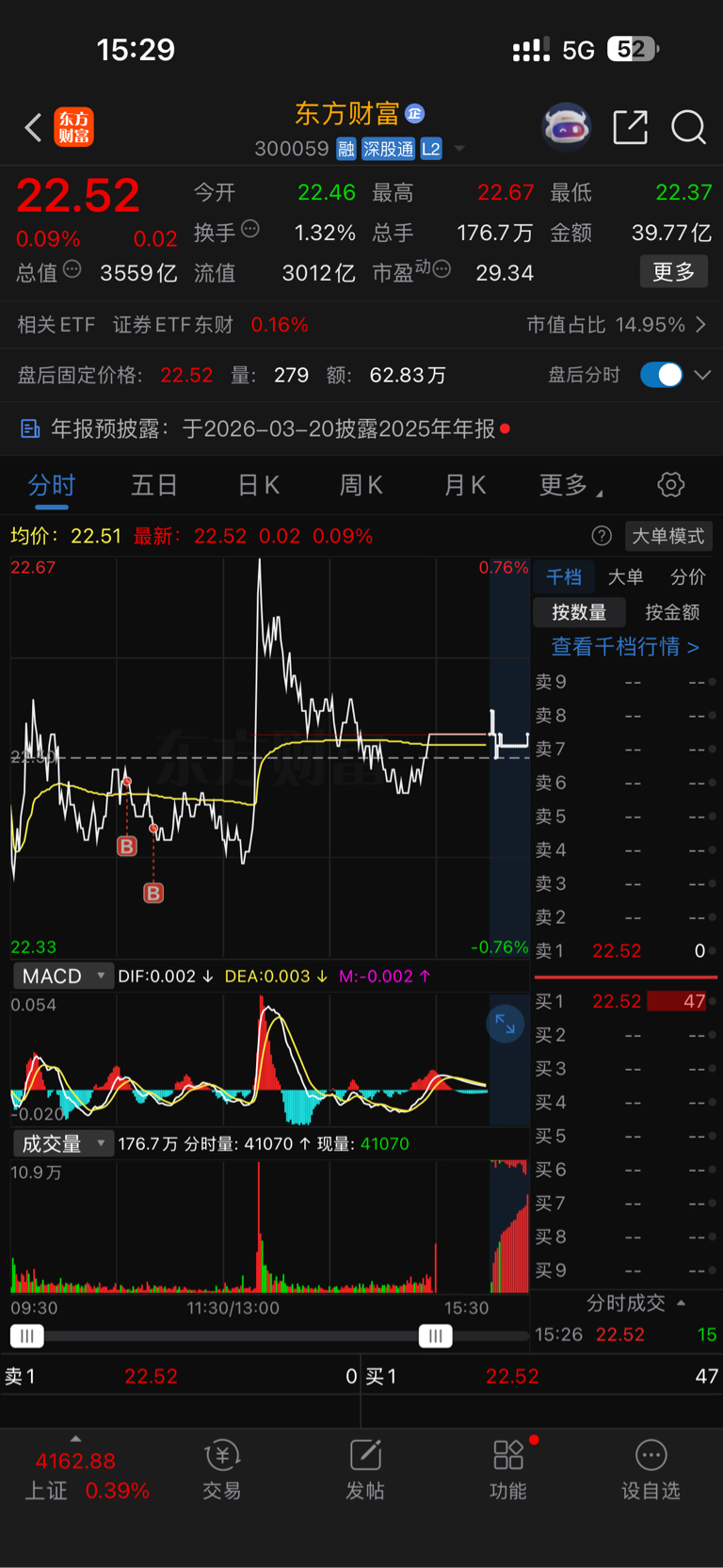723x1568 pixels.
Task: Tap the upper red B buy marker
Action: click(x=127, y=847)
